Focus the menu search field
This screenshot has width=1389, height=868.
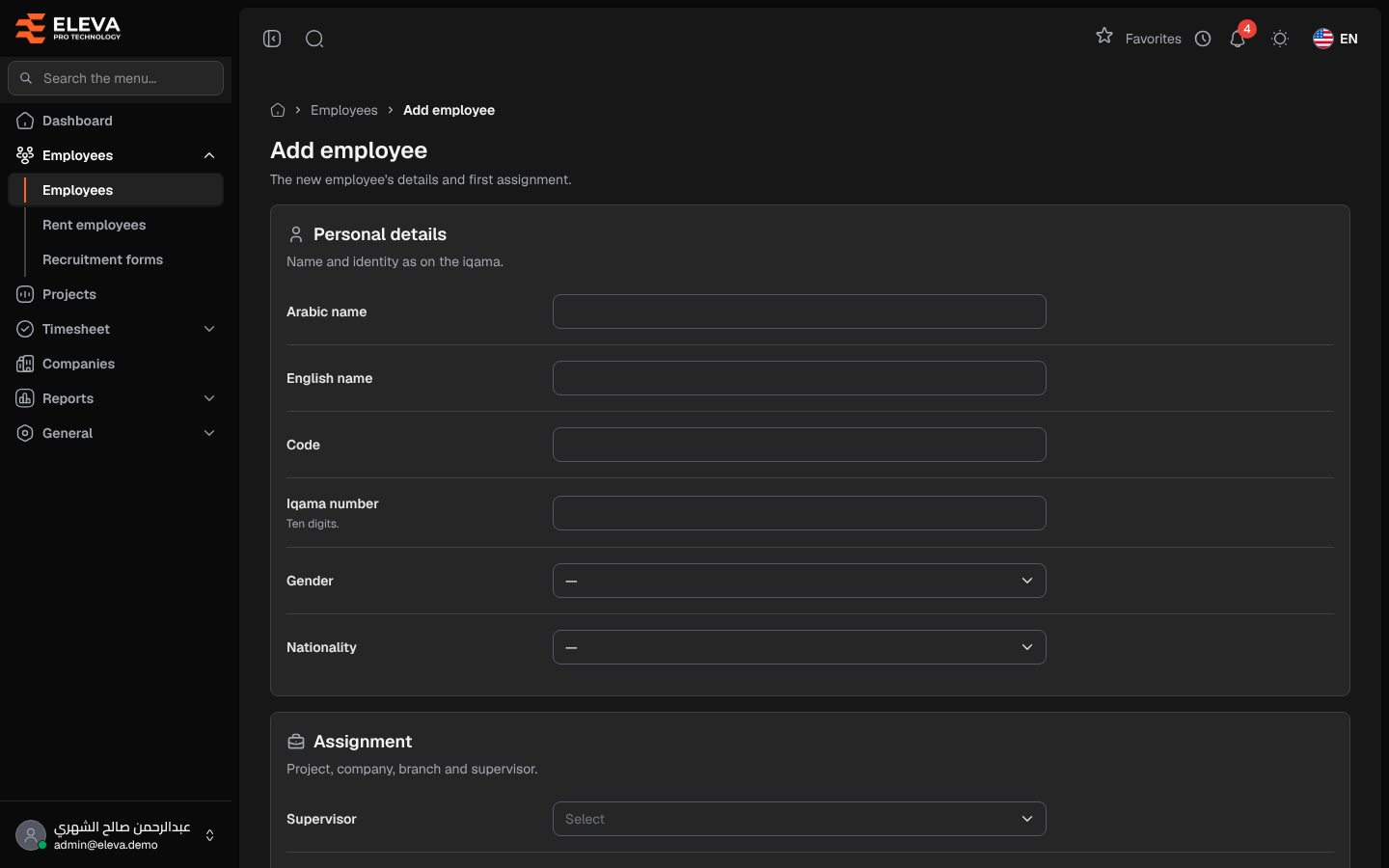(x=116, y=78)
